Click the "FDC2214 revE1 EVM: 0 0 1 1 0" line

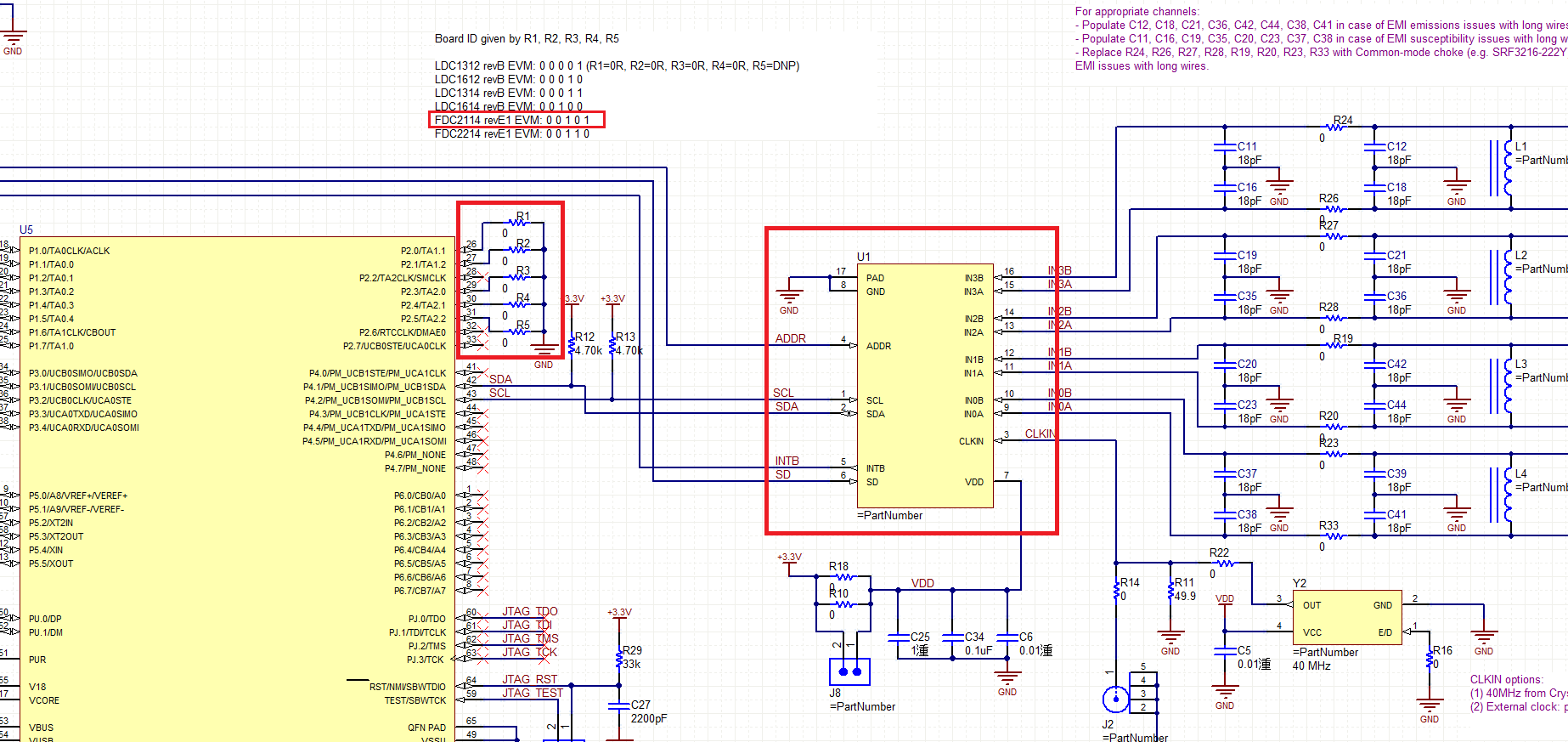(512, 133)
